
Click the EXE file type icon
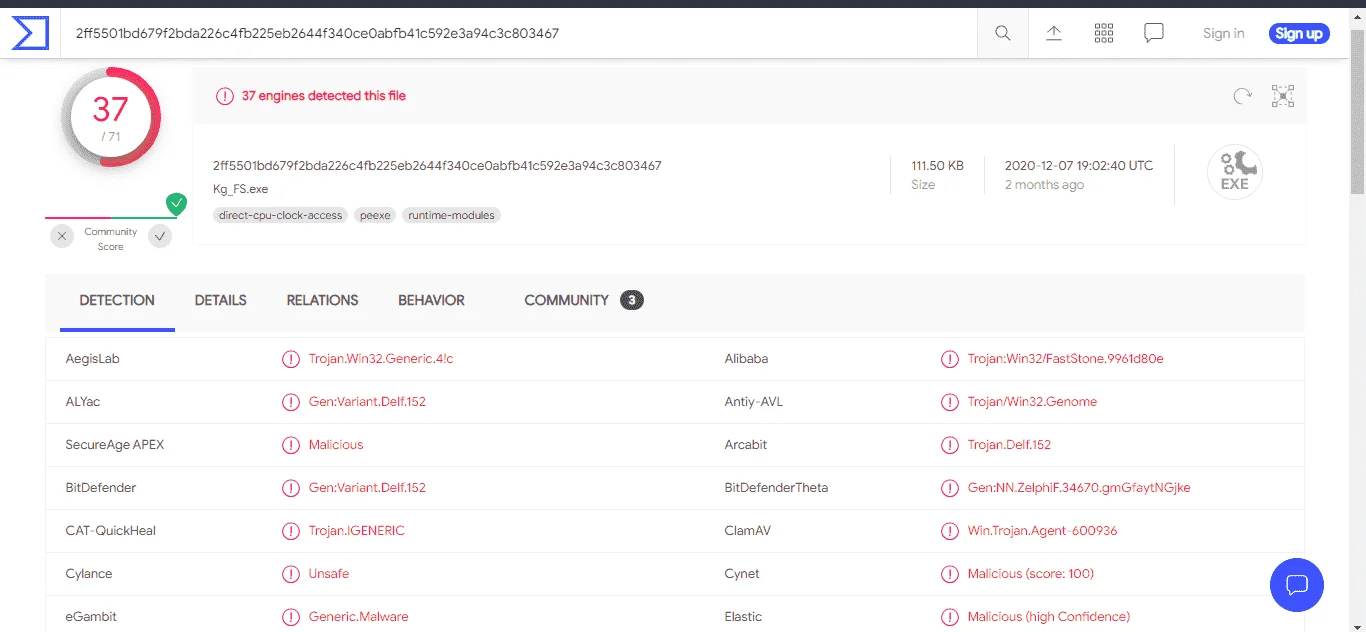tap(1235, 172)
